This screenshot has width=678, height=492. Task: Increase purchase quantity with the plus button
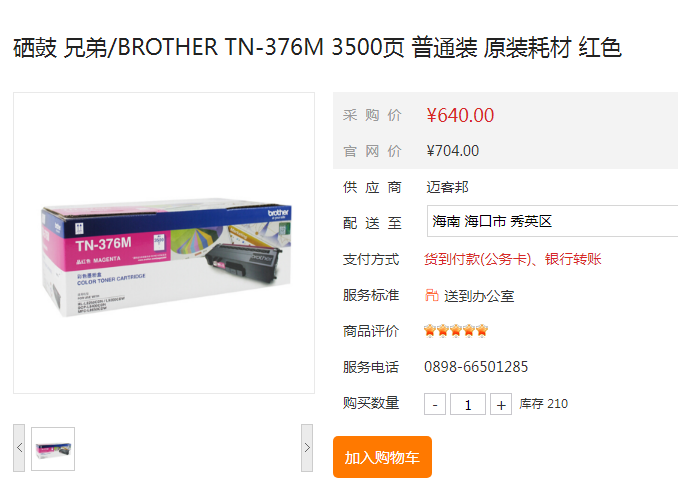(x=501, y=404)
